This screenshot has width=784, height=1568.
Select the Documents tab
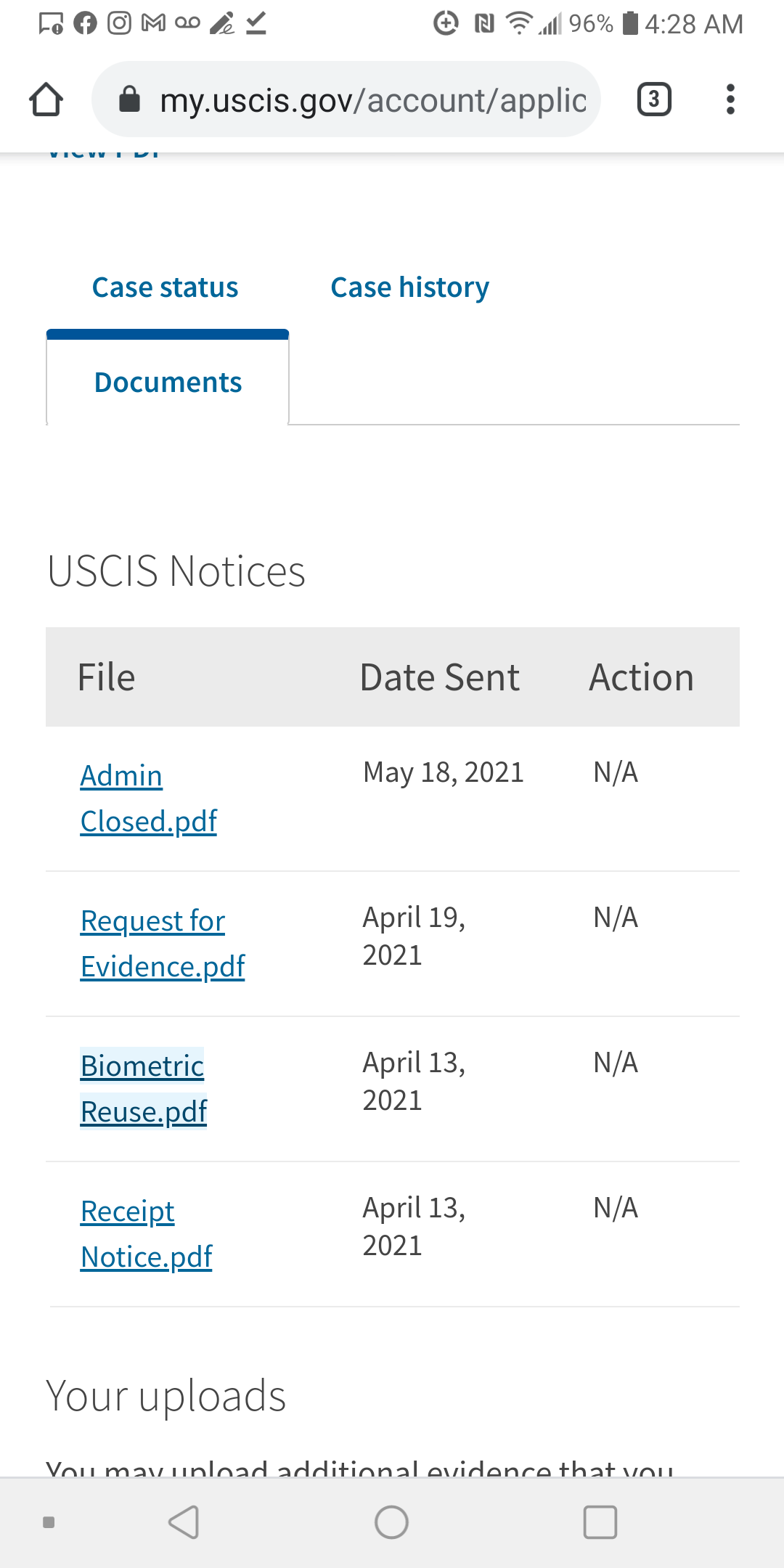(168, 383)
